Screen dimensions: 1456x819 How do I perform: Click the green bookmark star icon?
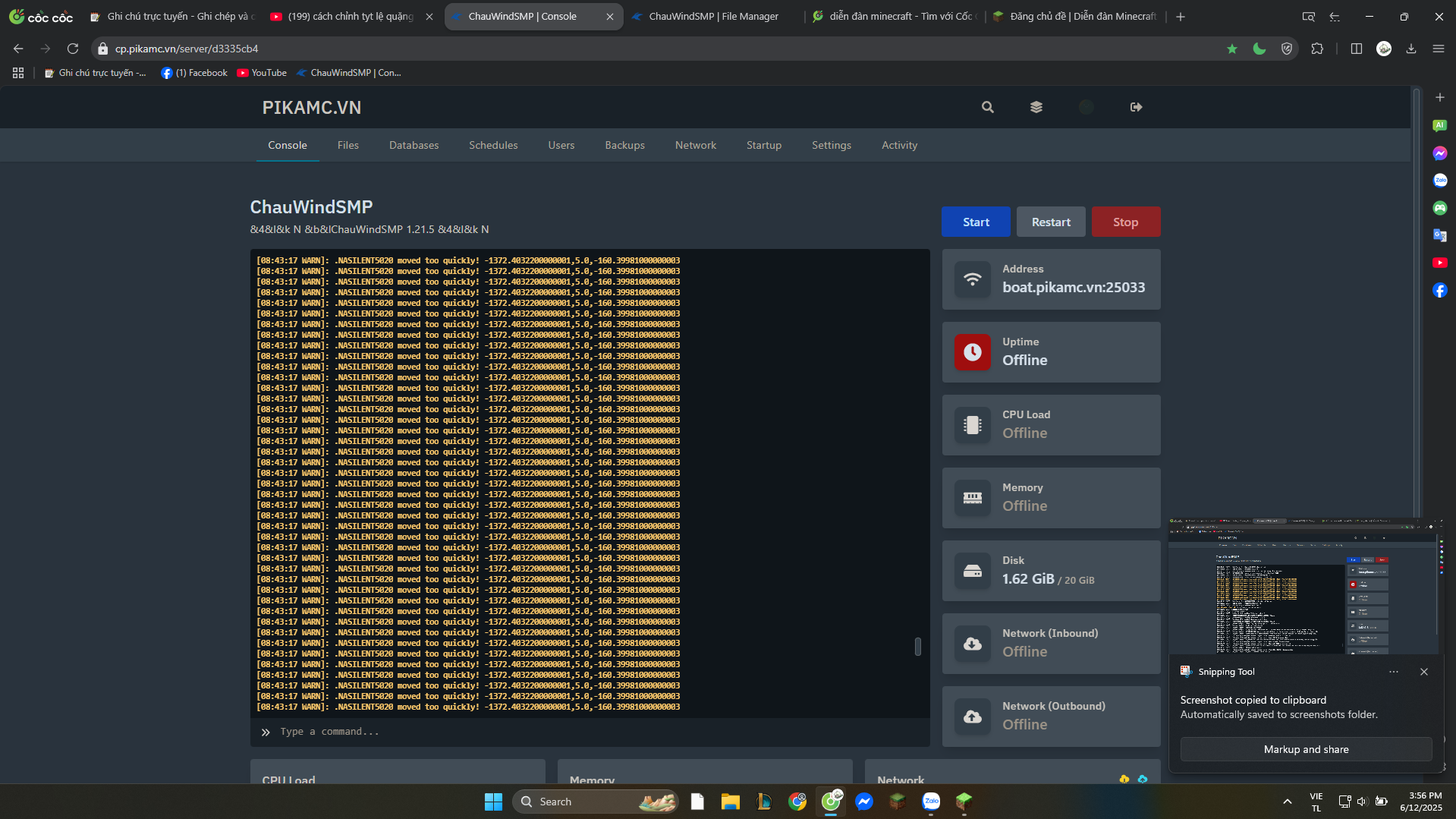click(x=1232, y=49)
